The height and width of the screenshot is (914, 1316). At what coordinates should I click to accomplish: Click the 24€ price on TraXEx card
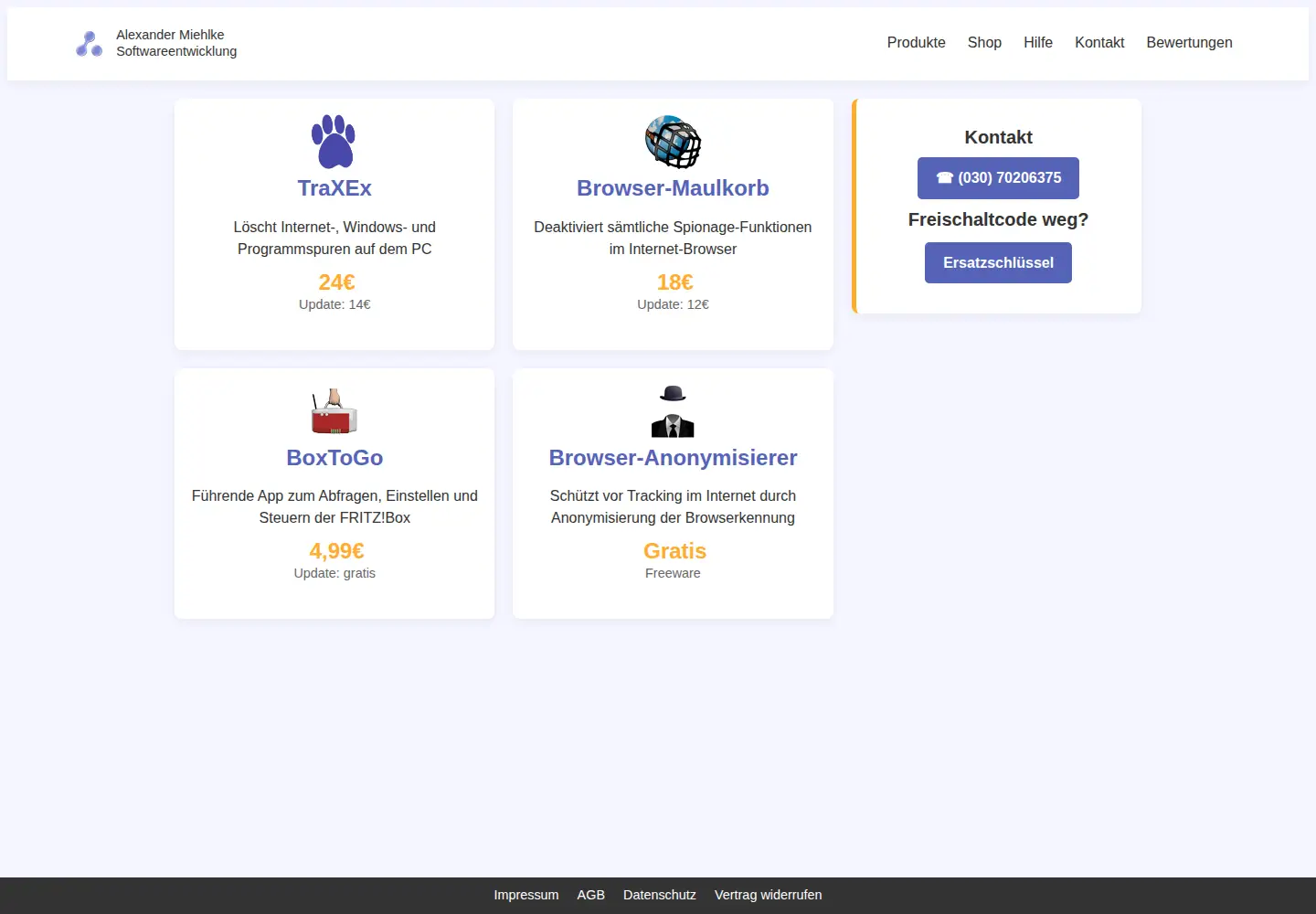tap(336, 282)
